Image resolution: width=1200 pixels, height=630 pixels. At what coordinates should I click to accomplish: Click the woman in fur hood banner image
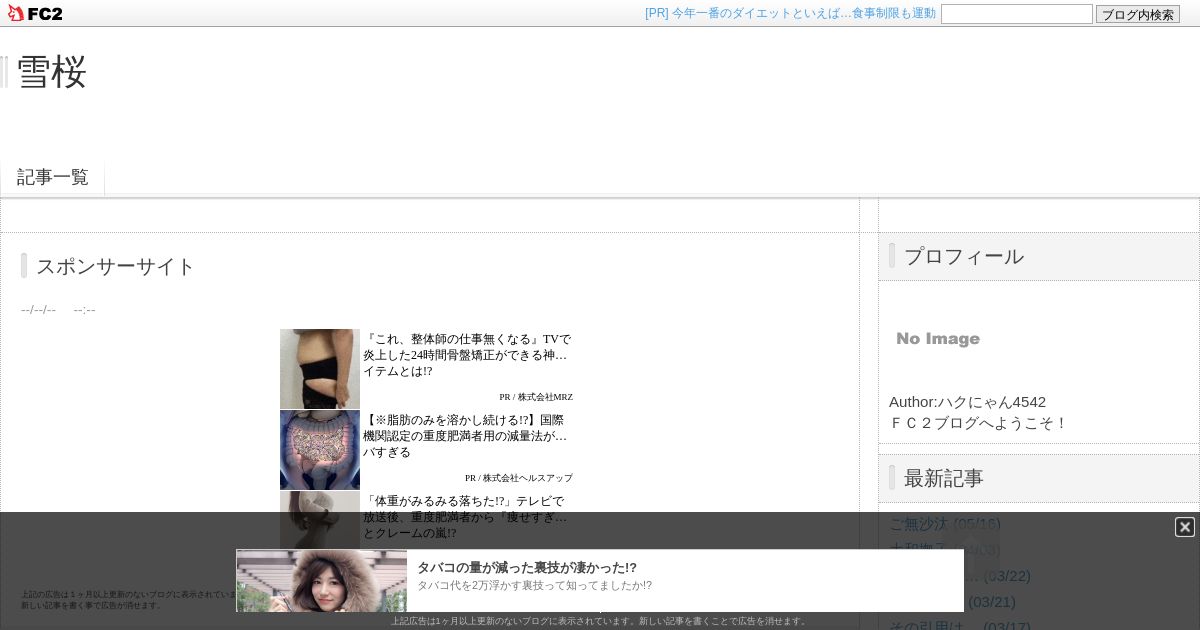click(322, 580)
